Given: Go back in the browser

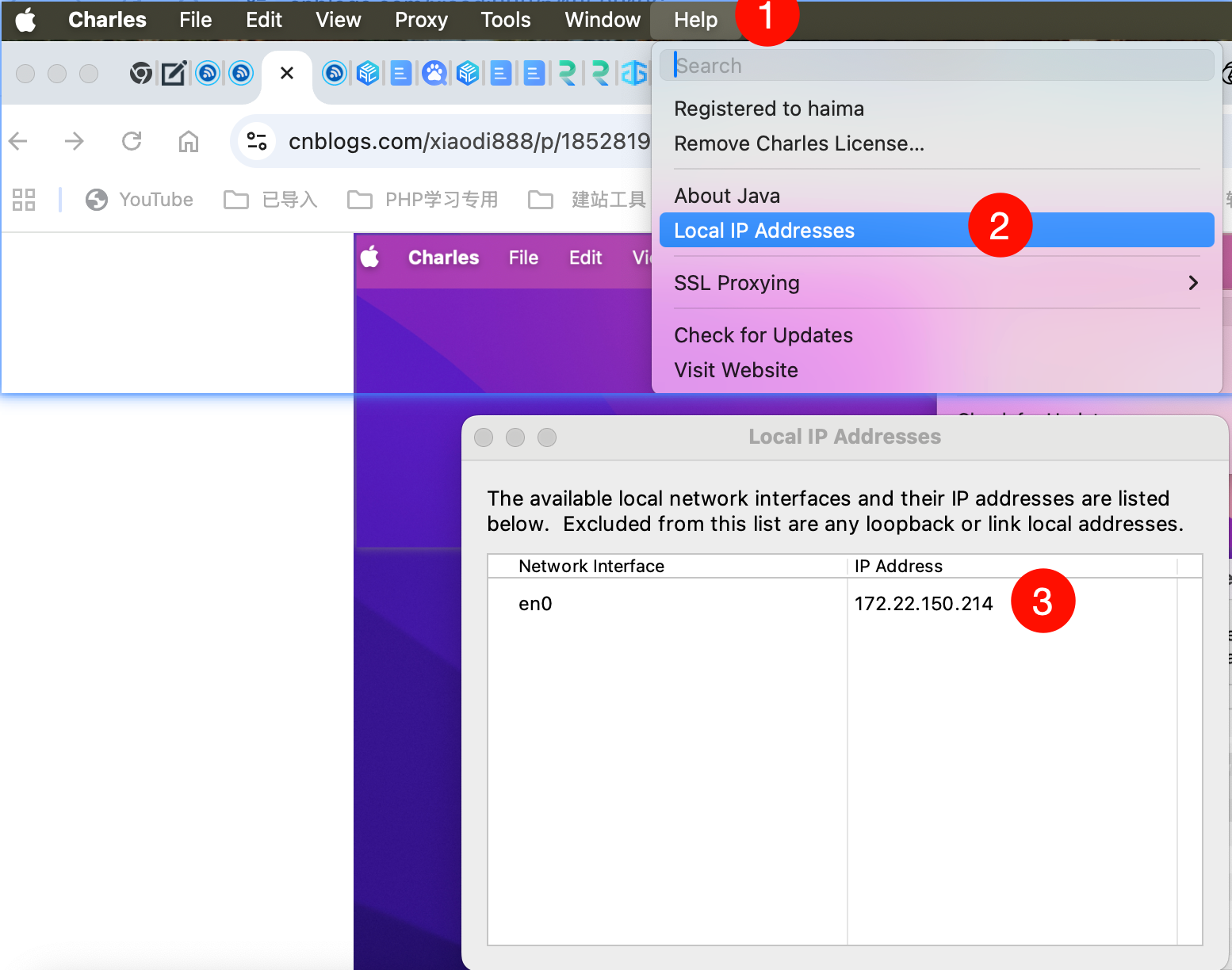Looking at the screenshot, I should (18, 142).
